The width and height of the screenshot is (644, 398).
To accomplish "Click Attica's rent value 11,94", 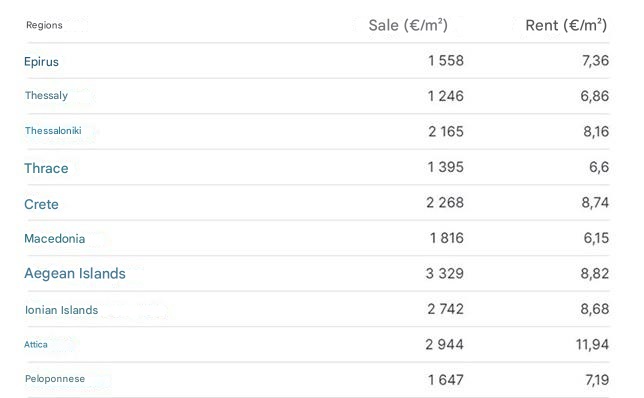I will [x=592, y=344].
